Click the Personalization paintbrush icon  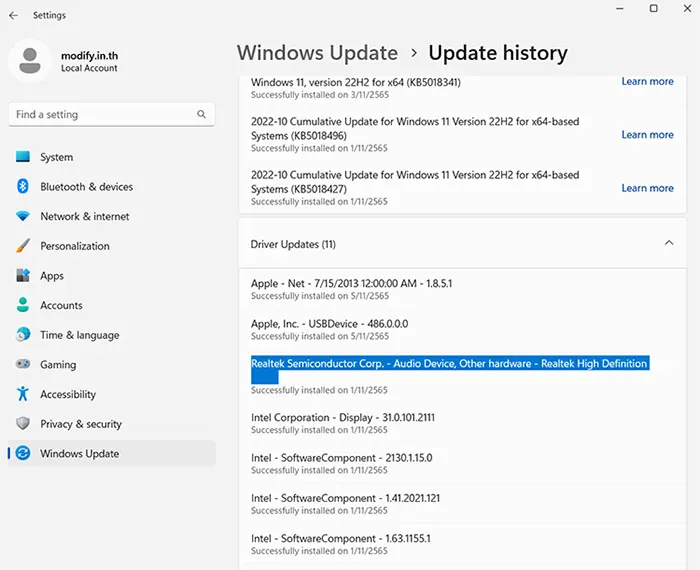pyautogui.click(x=23, y=245)
